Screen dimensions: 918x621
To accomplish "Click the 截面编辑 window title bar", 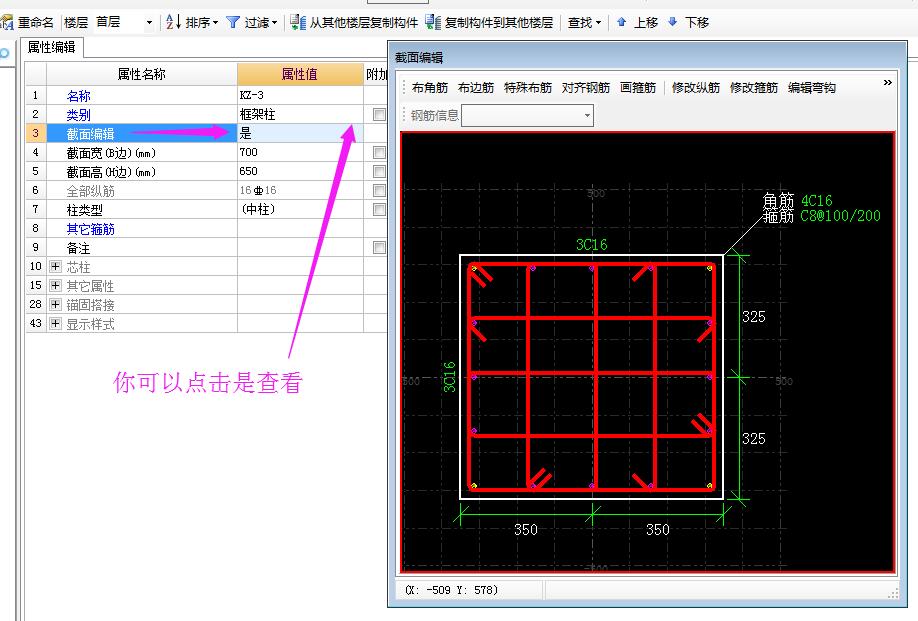I will [648, 57].
